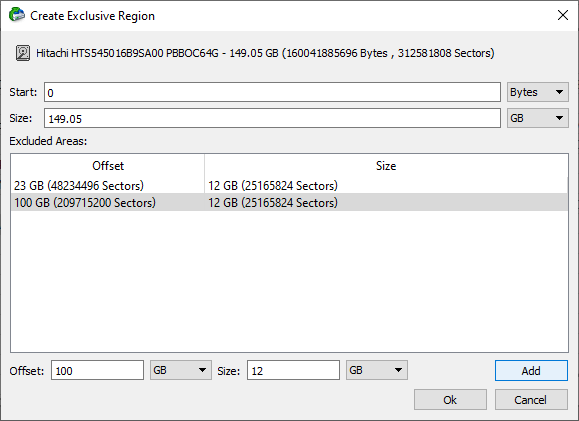Viewport: 579px width, 421px height.
Task: Focus the bottom Size field containing 12
Action: pos(293,370)
